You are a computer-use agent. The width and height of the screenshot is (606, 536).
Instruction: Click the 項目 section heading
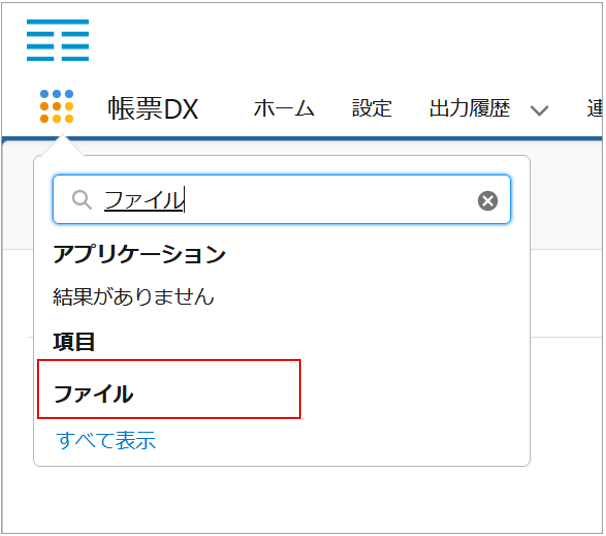(x=75, y=341)
